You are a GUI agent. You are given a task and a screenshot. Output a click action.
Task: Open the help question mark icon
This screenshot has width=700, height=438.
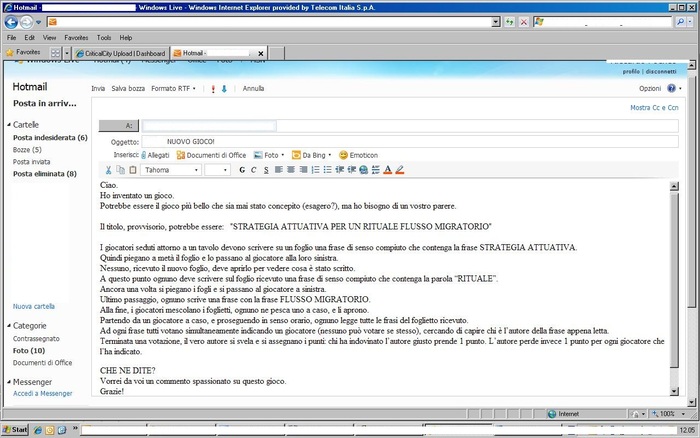tap(671, 88)
